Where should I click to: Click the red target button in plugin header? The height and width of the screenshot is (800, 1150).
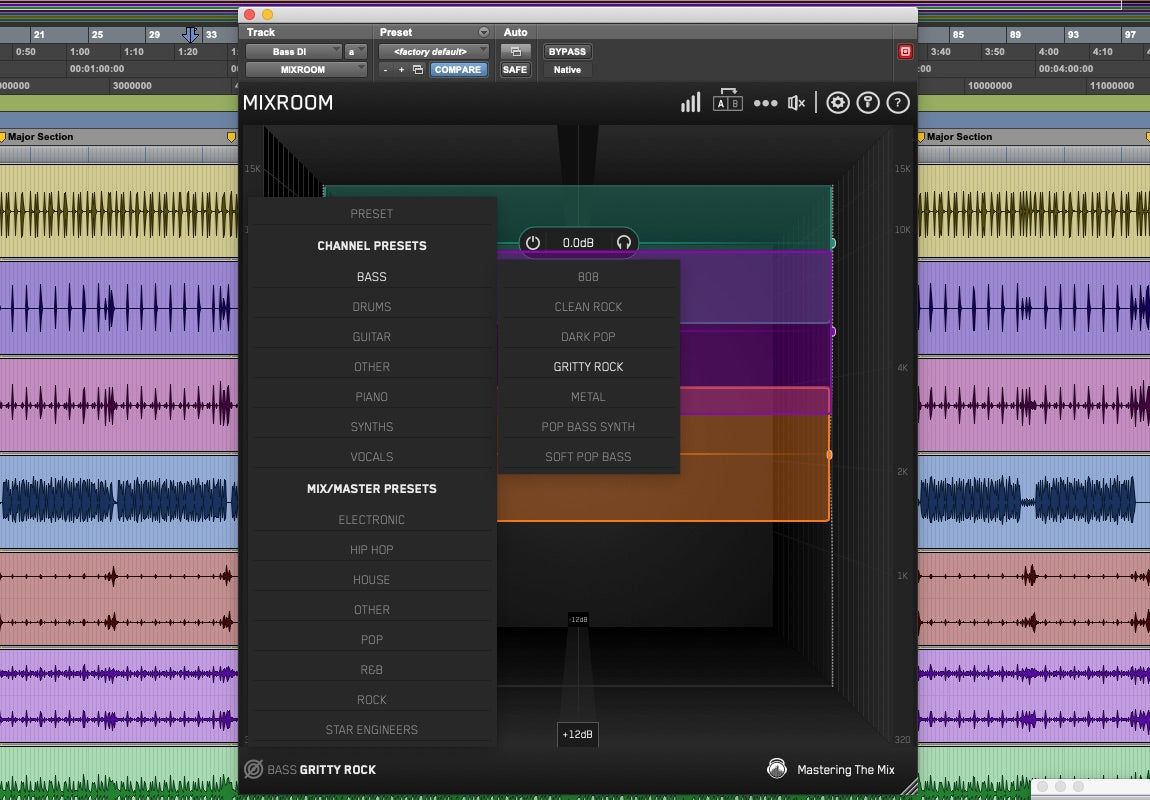tap(905, 51)
